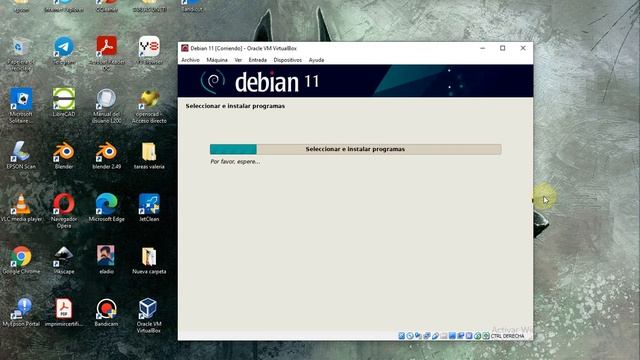Select the JetClean desktop shortcut
Image resolution: width=640 pixels, height=360 pixels.
click(149, 207)
